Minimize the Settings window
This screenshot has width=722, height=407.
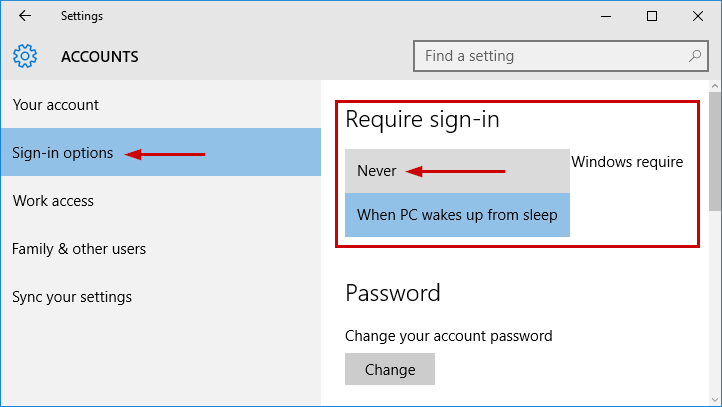click(x=606, y=16)
